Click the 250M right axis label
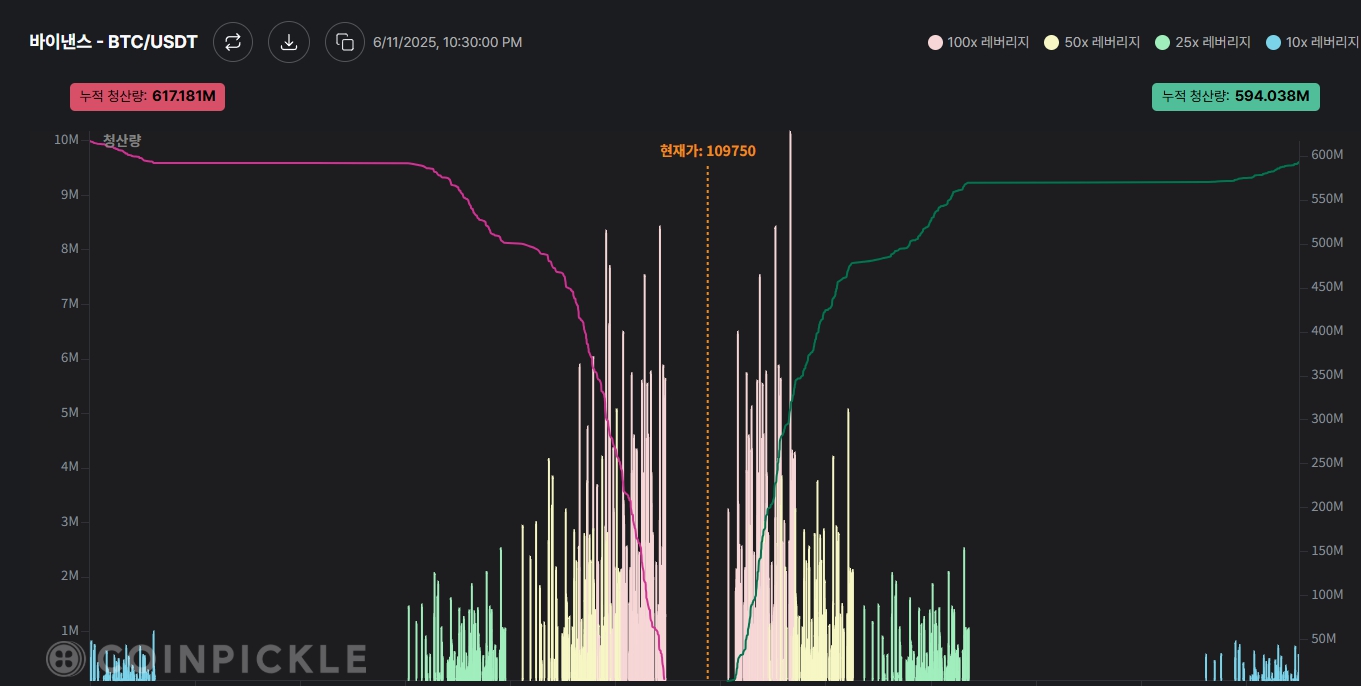This screenshot has height=686, width=1361. pos(1326,463)
